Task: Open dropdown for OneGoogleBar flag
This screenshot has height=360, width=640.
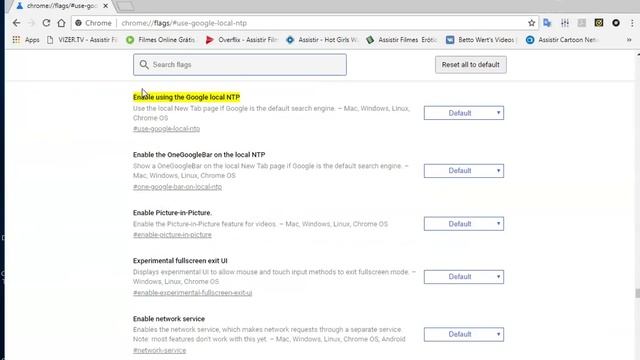Action: click(464, 171)
